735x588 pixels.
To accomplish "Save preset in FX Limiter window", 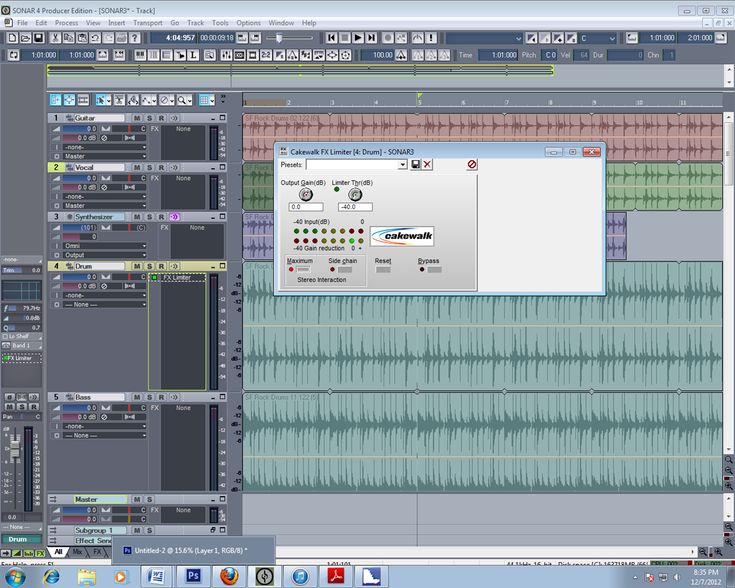I will click(415, 165).
